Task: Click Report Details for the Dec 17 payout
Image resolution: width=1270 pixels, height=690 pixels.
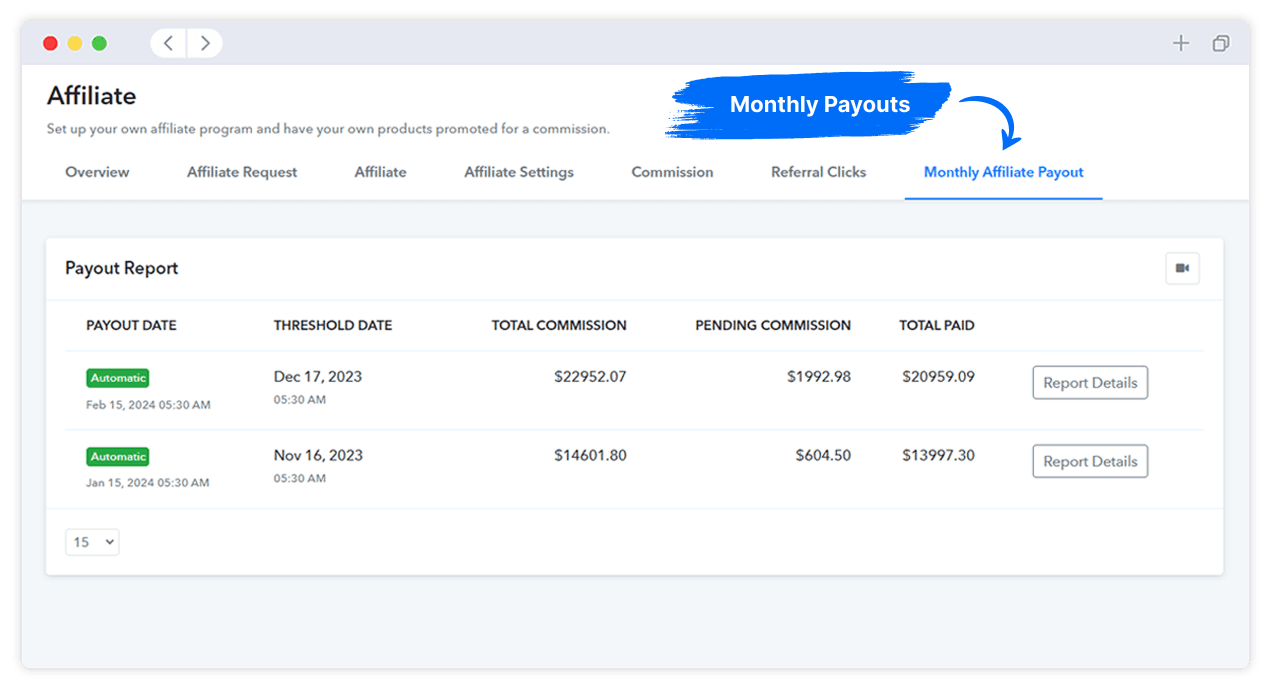Action: (1090, 382)
